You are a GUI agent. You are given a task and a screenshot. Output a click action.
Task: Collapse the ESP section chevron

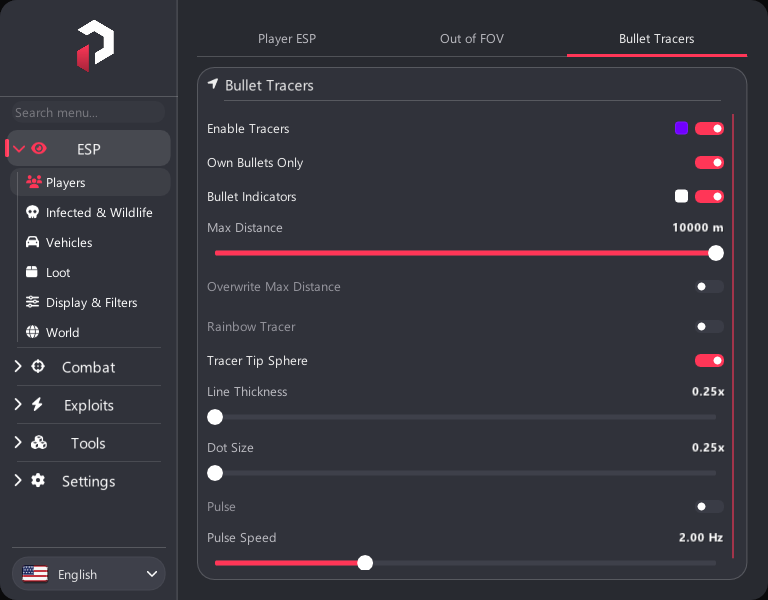pyautogui.click(x=19, y=148)
